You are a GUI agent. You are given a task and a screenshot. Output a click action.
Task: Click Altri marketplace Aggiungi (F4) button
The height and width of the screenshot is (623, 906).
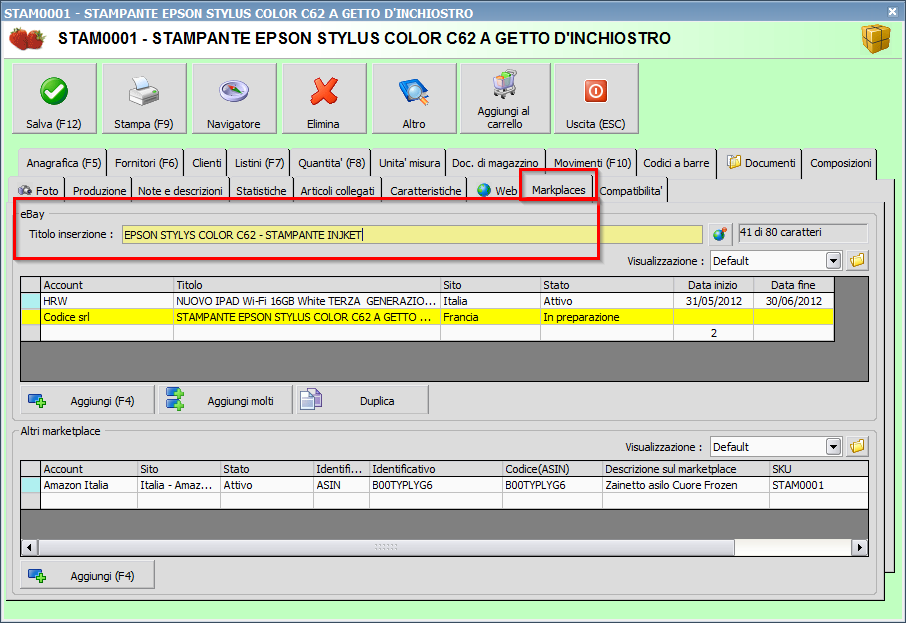(x=87, y=576)
